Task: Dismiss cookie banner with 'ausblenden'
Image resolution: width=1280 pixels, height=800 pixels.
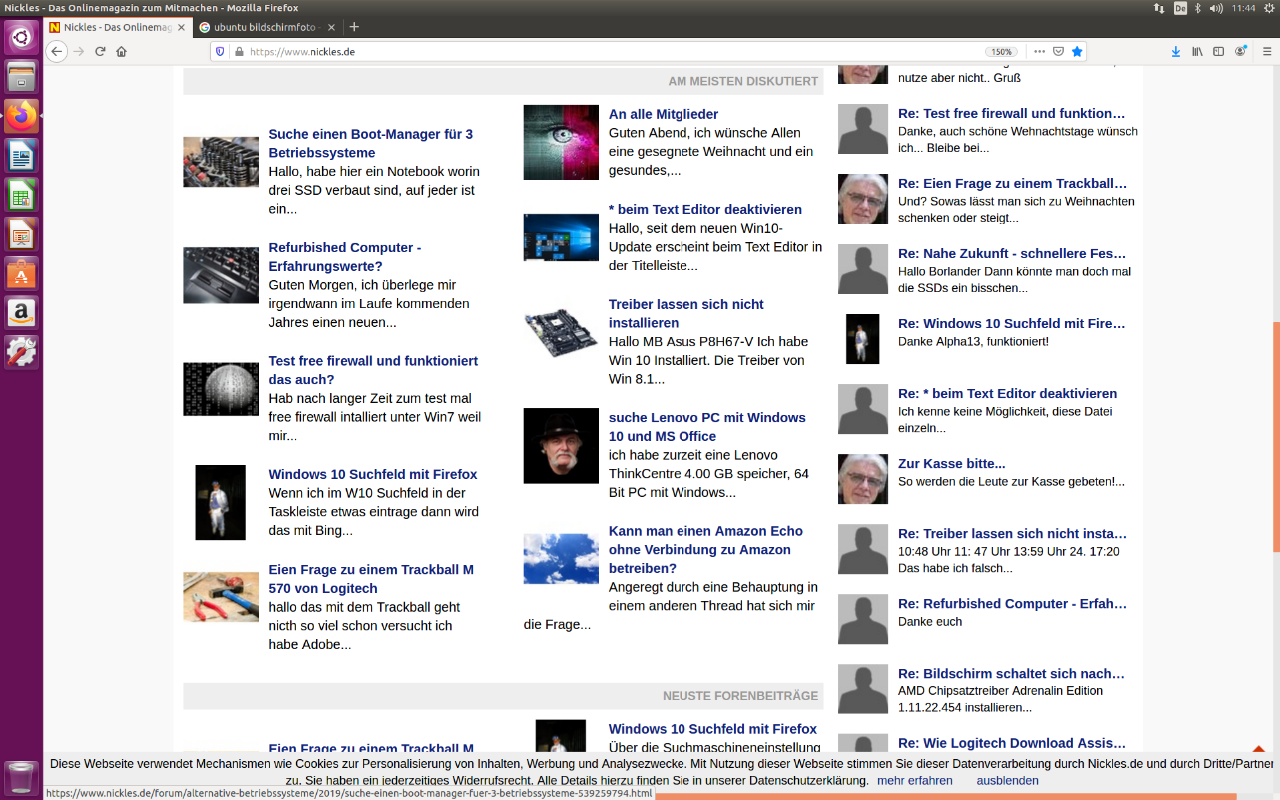Action: [x=1007, y=780]
